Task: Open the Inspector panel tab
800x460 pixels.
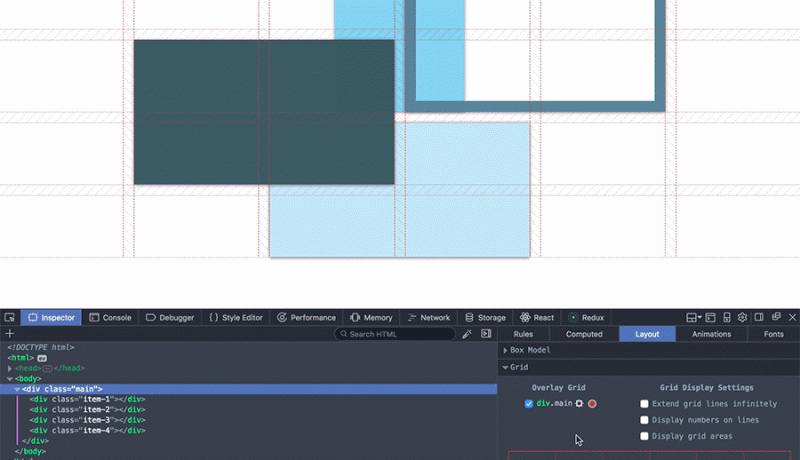Action: pyautogui.click(x=51, y=317)
